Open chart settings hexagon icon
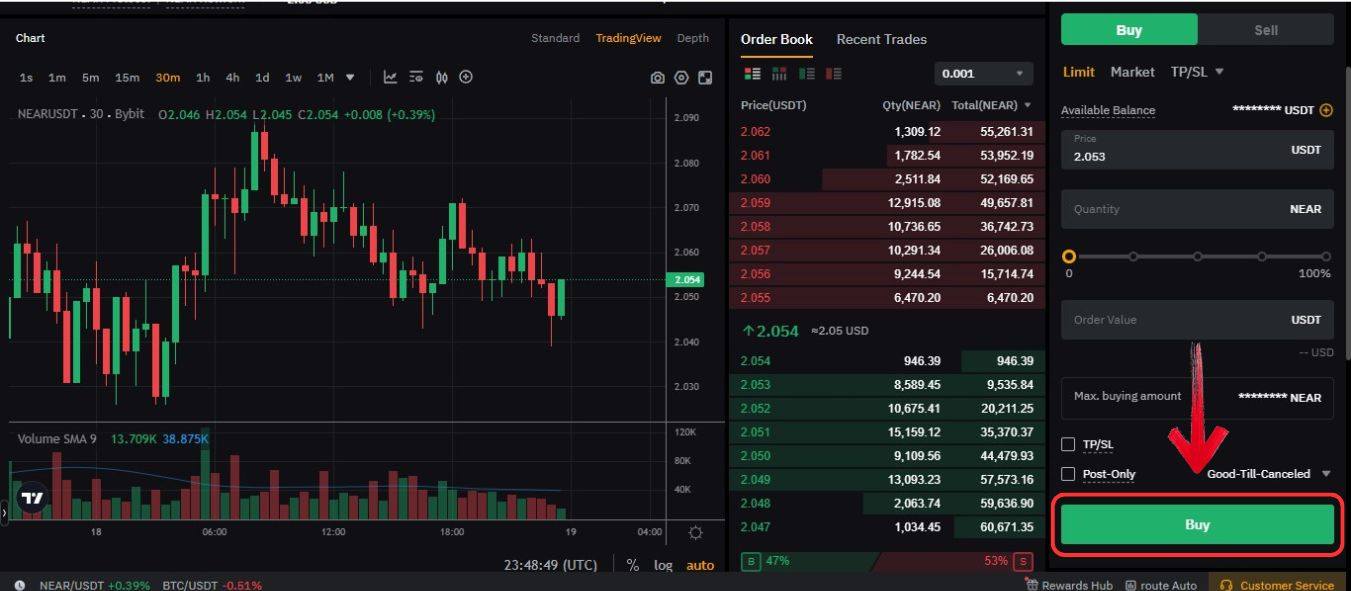This screenshot has width=1351, height=591. [681, 78]
